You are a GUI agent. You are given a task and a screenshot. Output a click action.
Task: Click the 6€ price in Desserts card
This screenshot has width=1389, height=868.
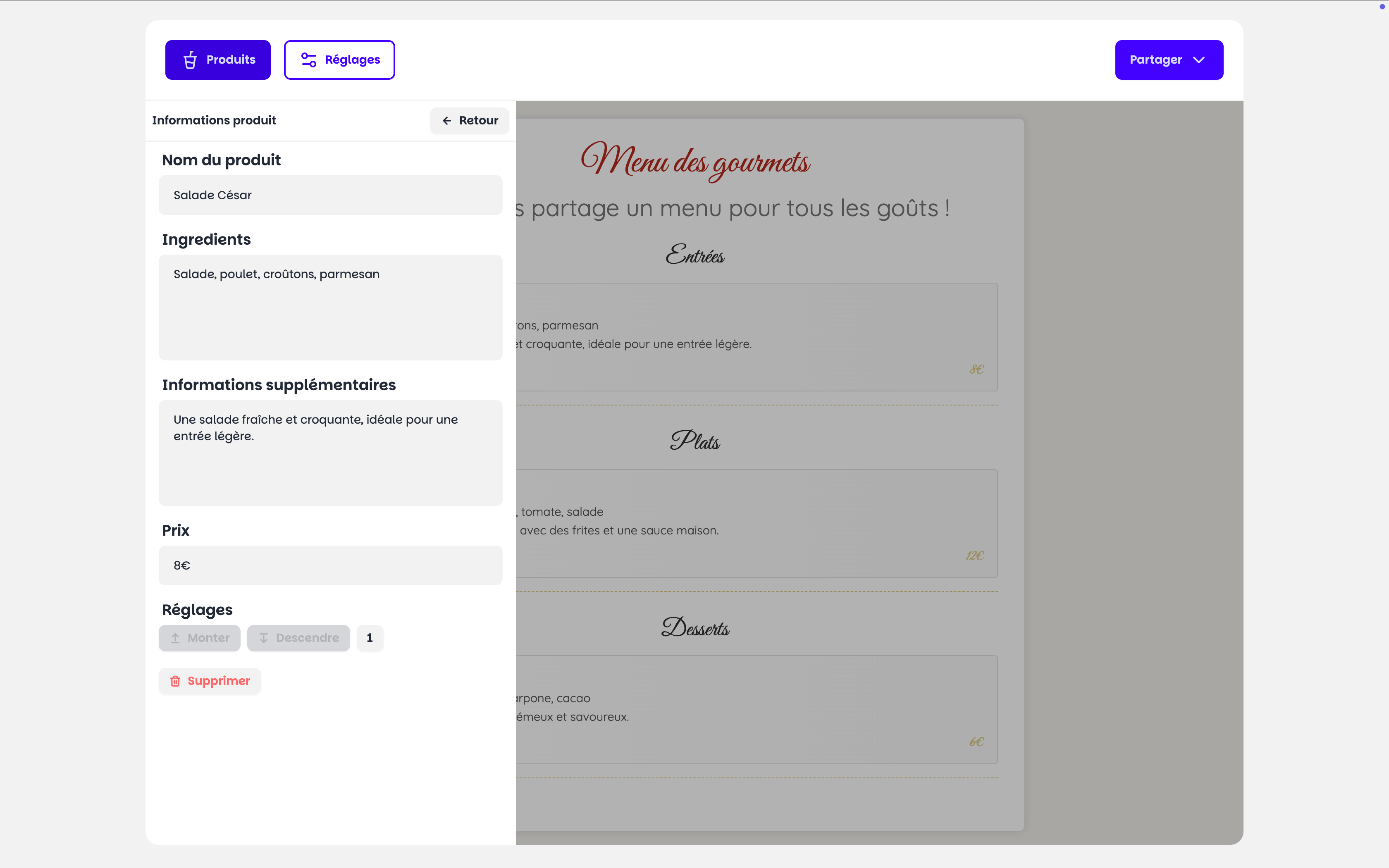click(x=977, y=742)
